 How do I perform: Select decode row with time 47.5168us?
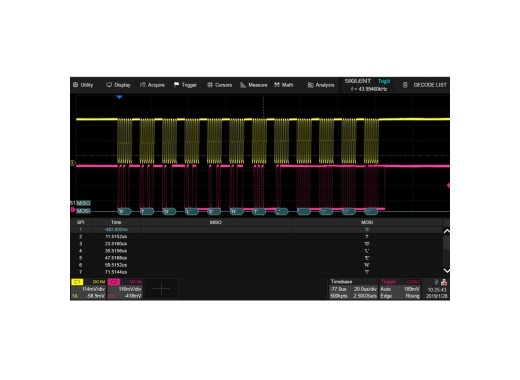256,258
